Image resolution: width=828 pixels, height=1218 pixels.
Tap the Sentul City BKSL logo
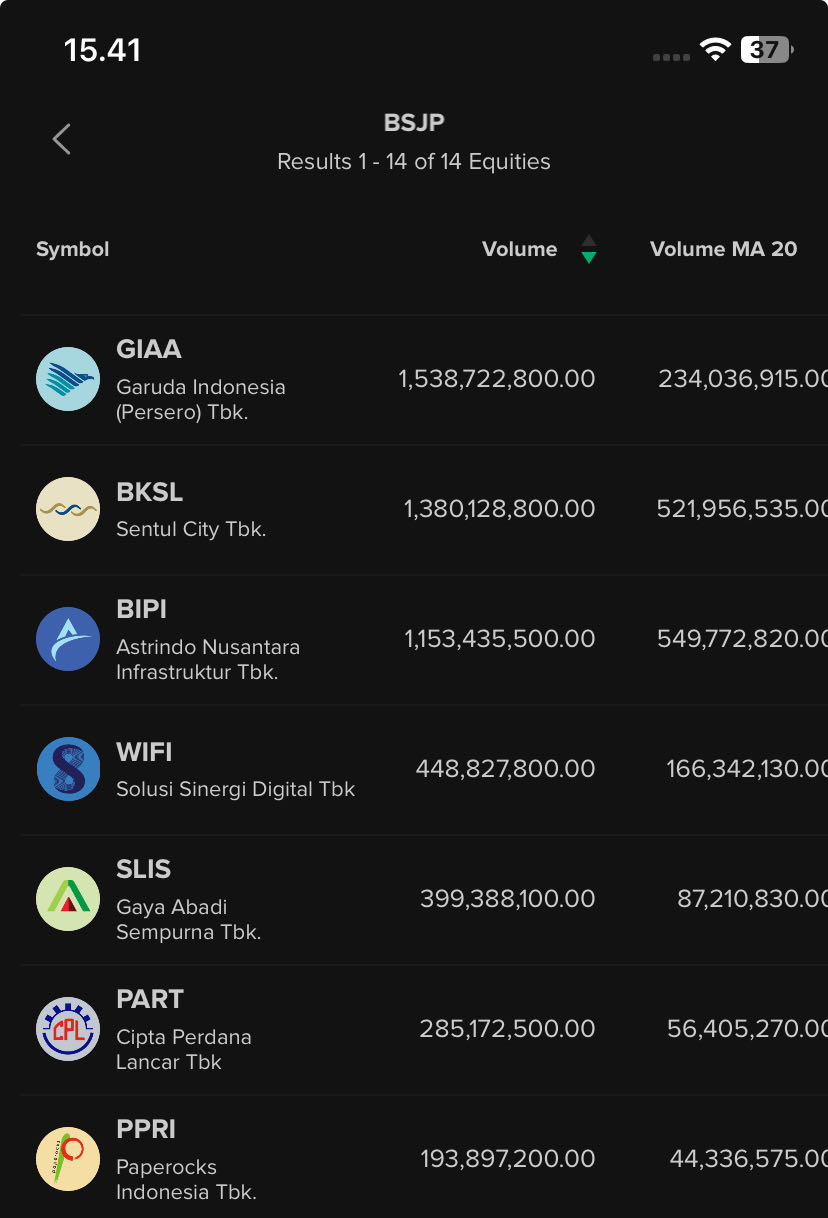coord(68,509)
